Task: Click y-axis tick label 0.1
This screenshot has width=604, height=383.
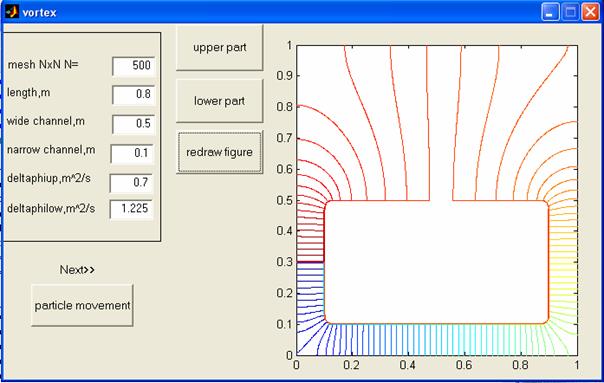Action: [x=284, y=324]
